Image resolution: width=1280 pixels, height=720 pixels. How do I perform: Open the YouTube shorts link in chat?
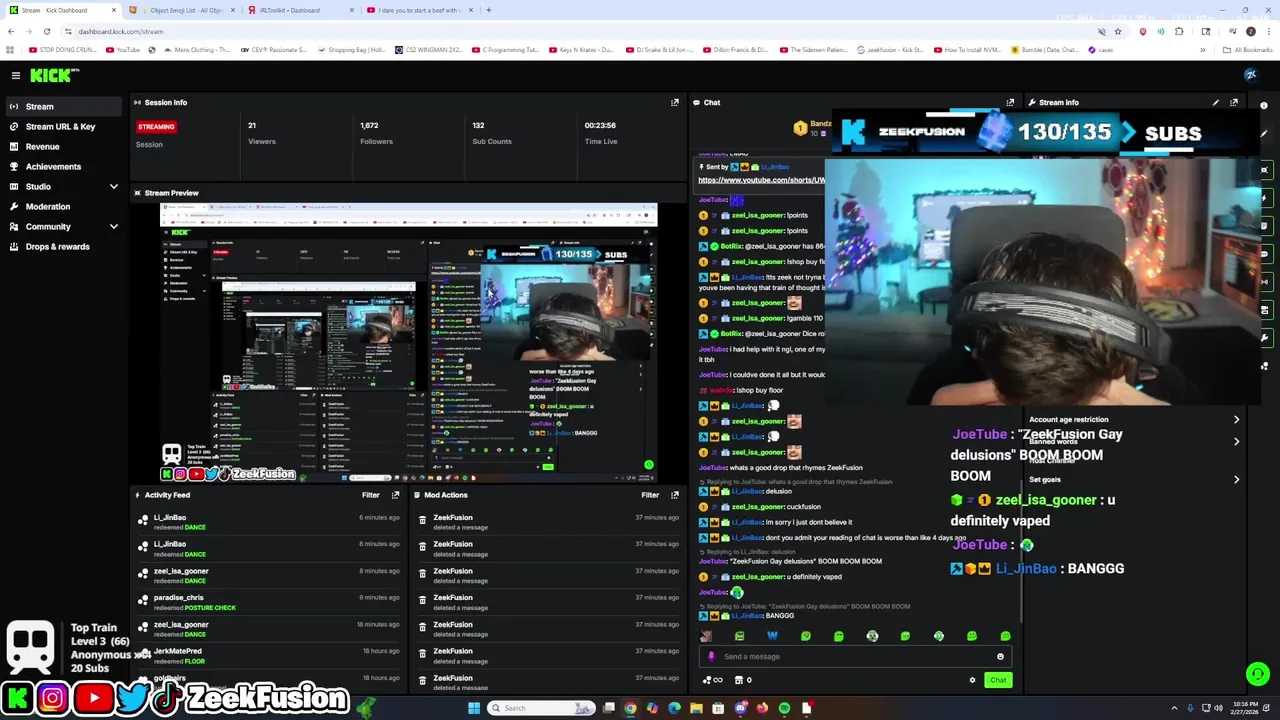[761, 180]
